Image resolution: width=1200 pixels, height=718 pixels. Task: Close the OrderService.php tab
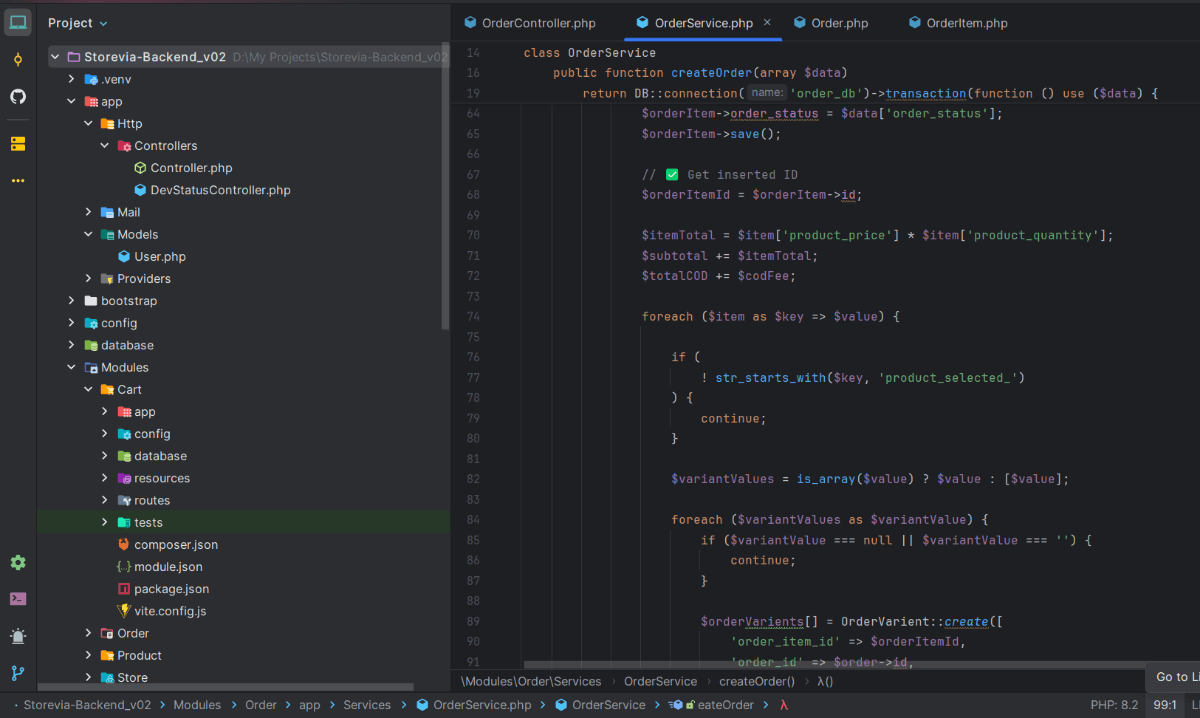point(767,22)
